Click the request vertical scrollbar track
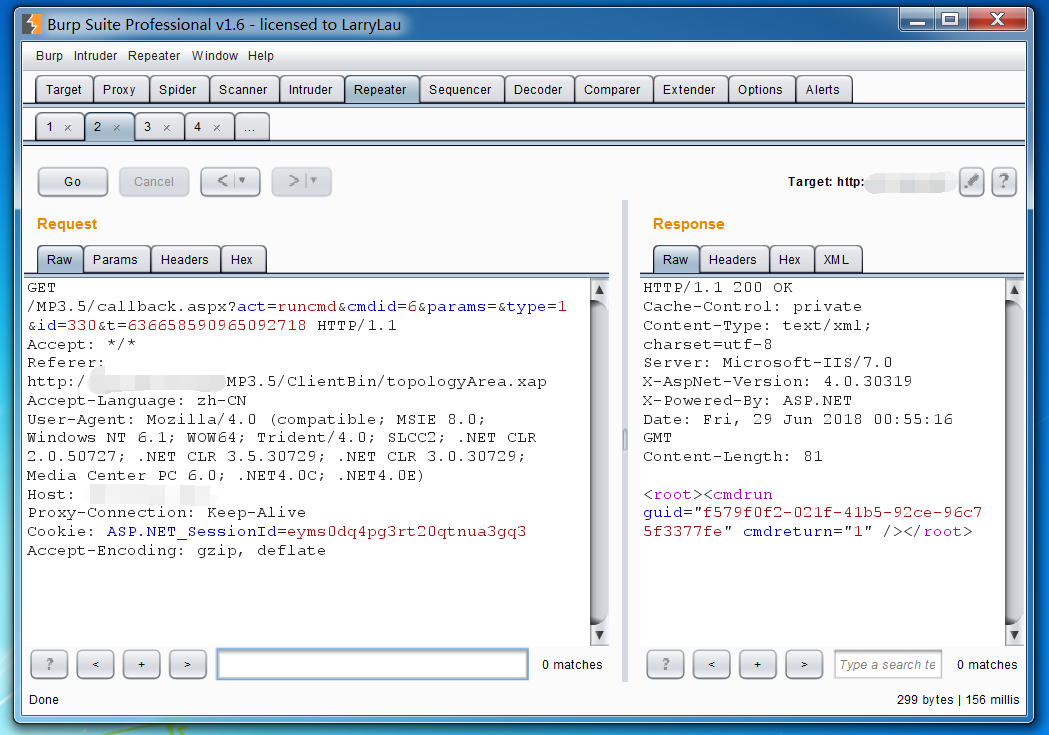 (599, 461)
